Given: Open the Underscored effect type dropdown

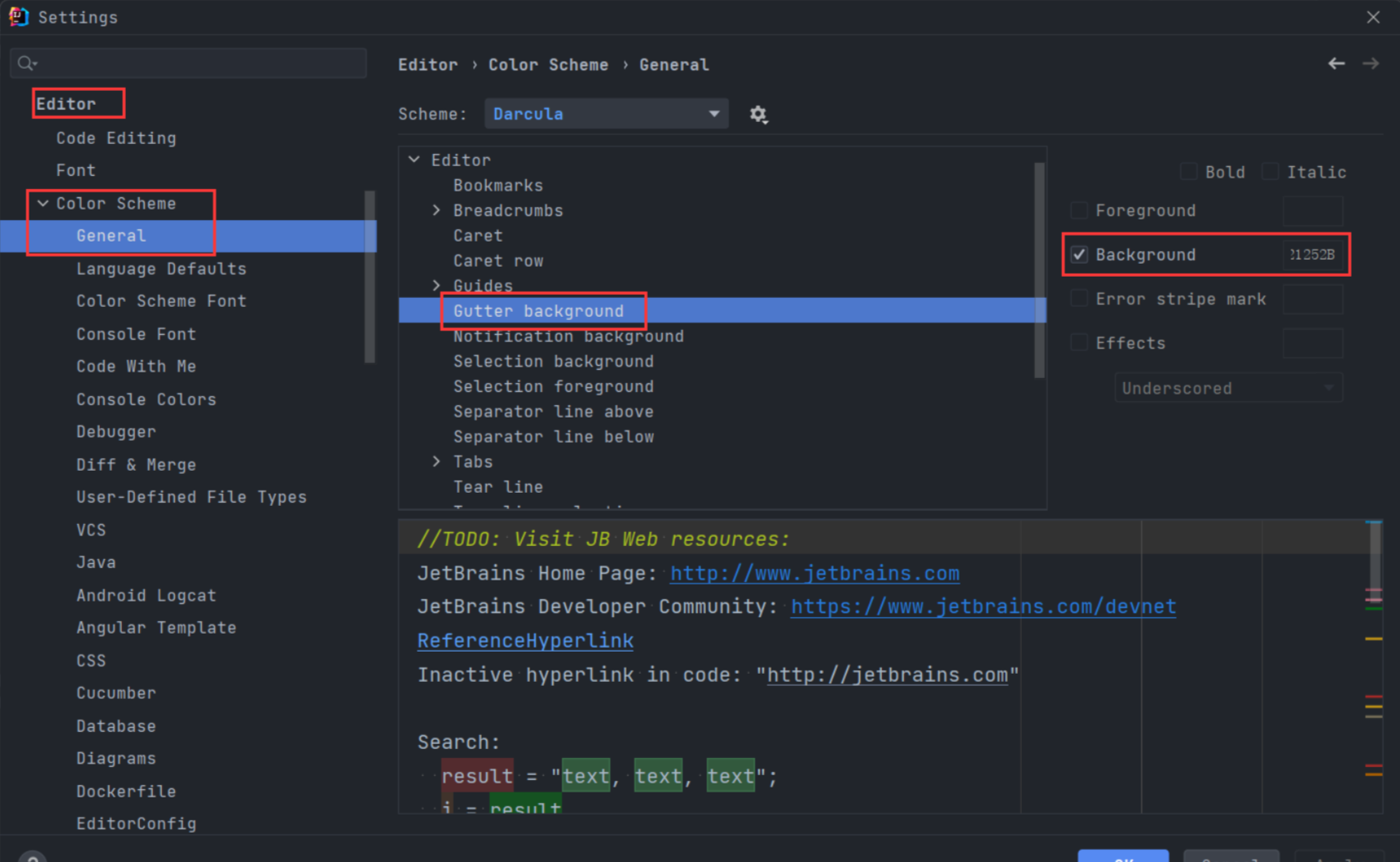Looking at the screenshot, I should point(1228,388).
